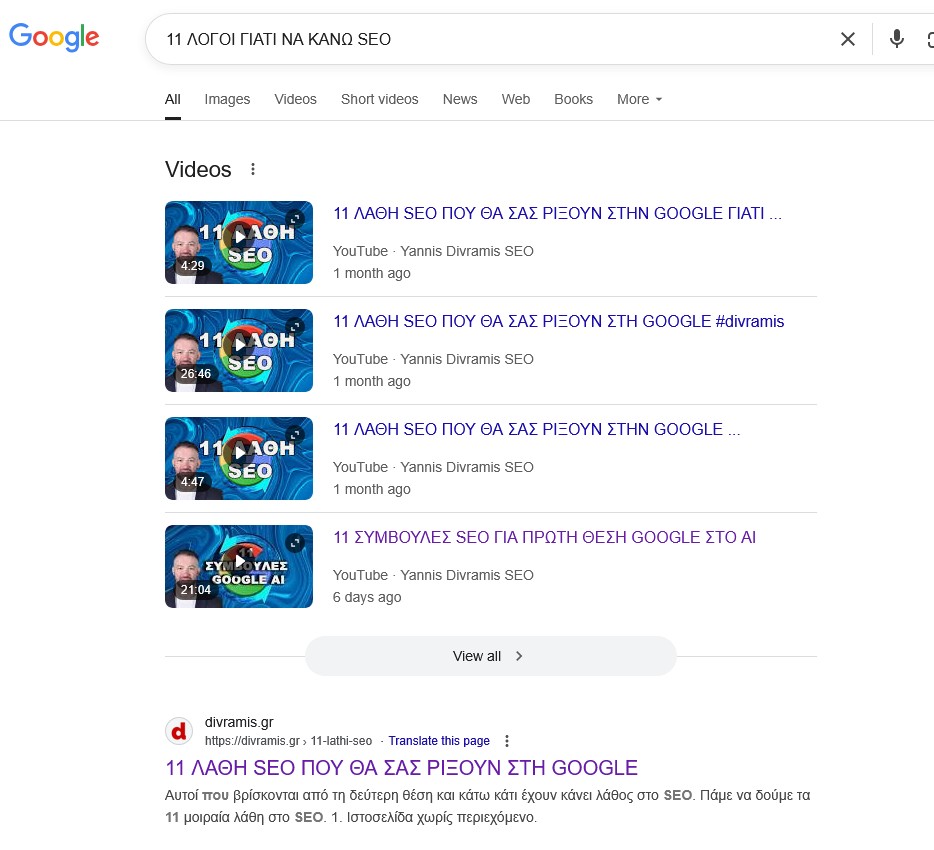Click the divramis.gr favicon icon
Image resolution: width=934 pixels, height=850 pixels.
tap(179, 731)
